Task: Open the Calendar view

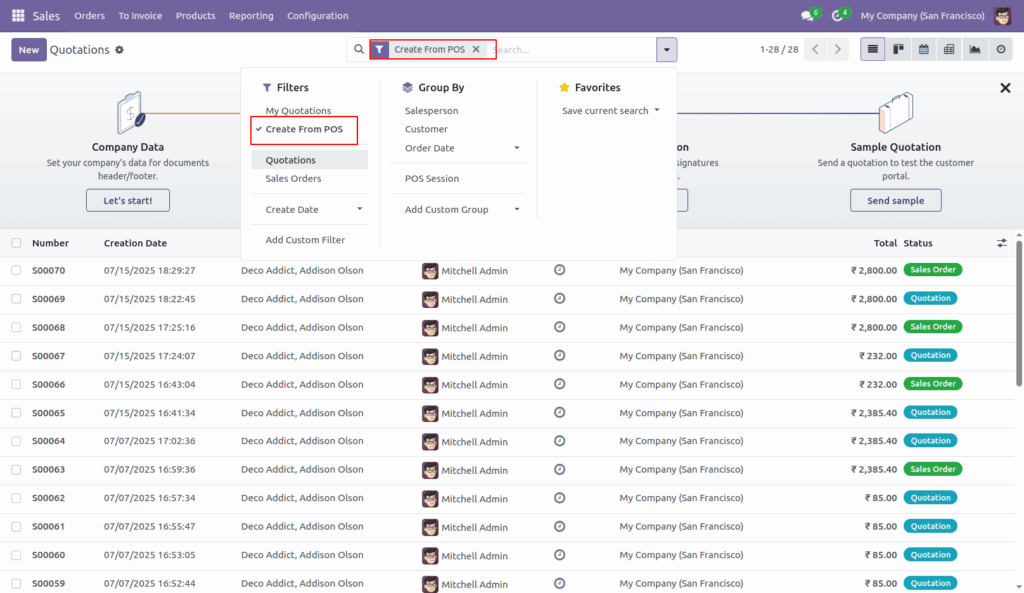Action: pyautogui.click(x=923, y=48)
